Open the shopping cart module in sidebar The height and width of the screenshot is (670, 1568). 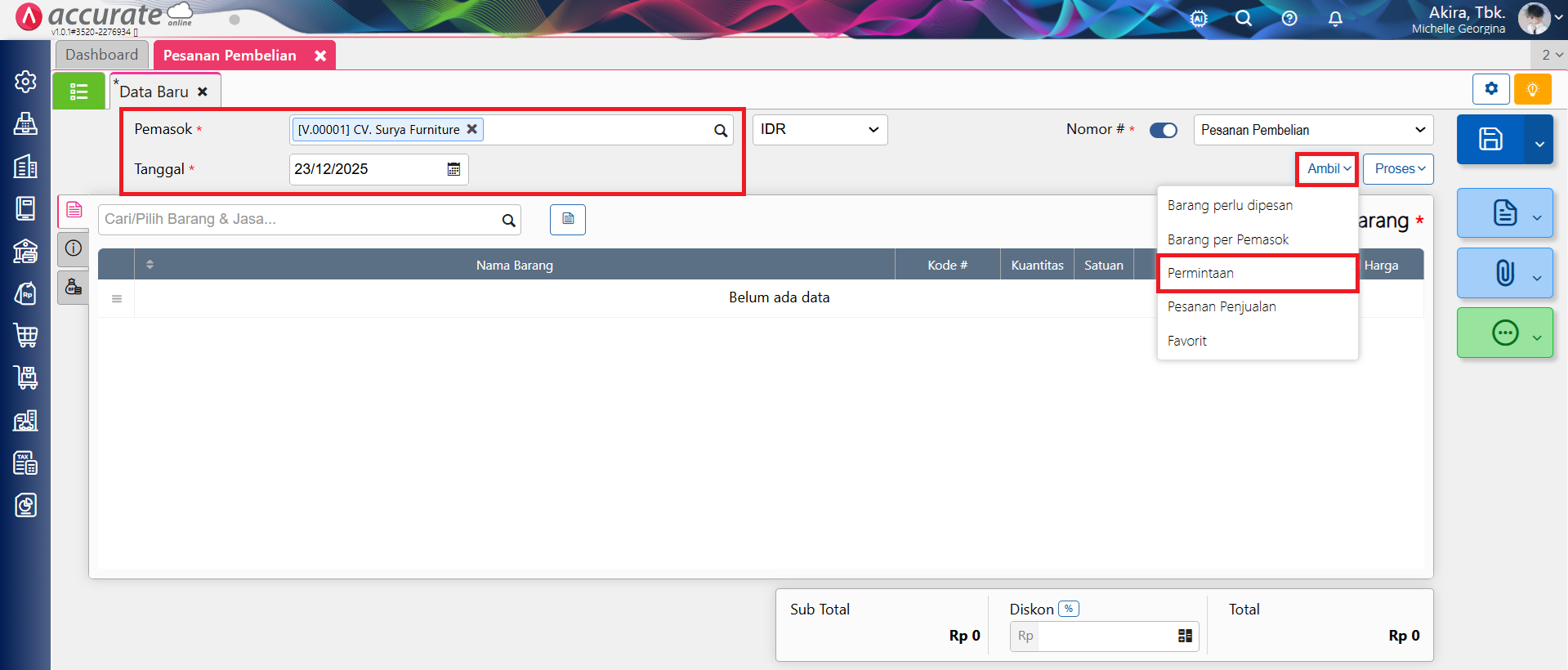[x=25, y=335]
